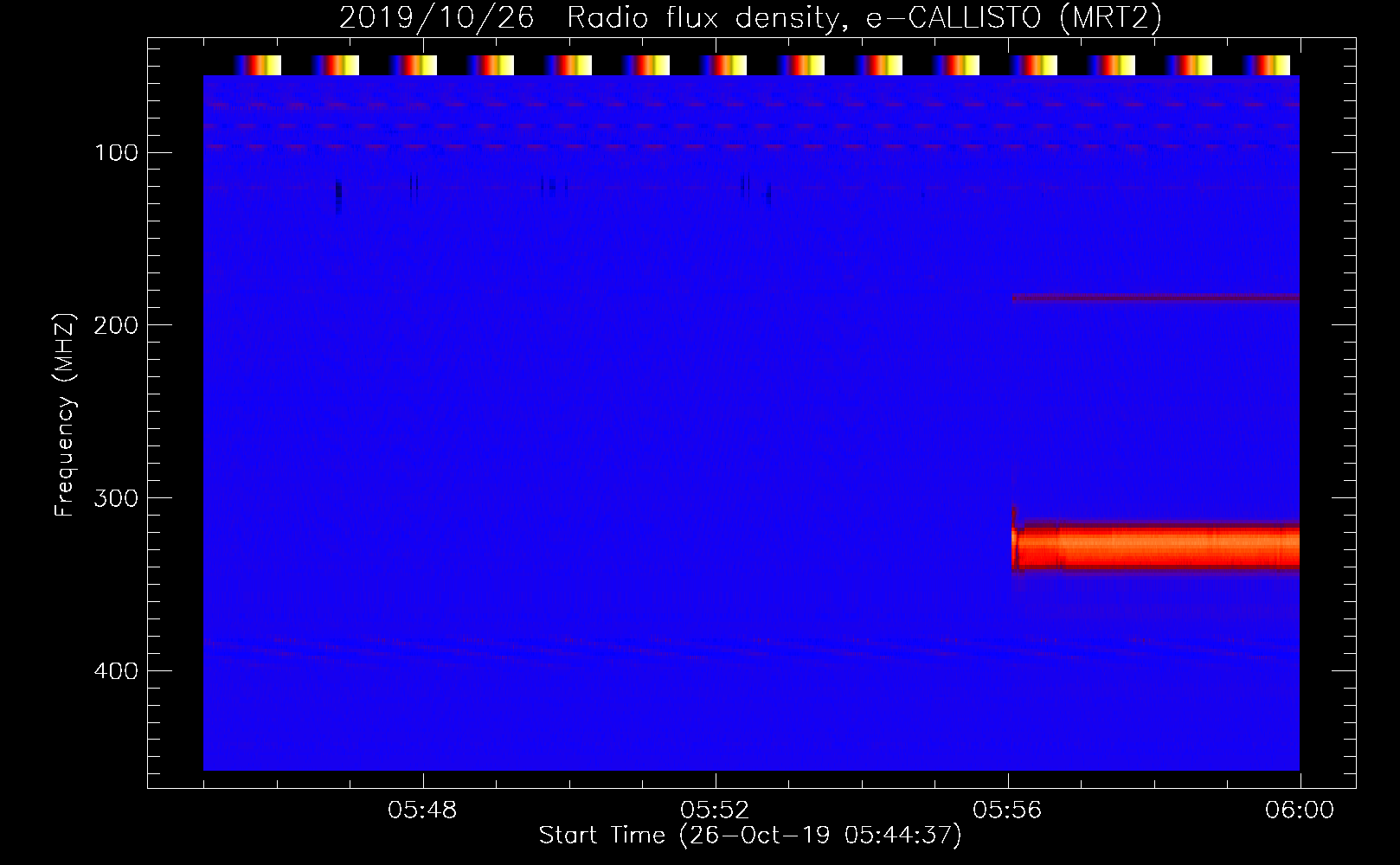
Task: Click the 200 frequency tick label
Action: pyautogui.click(x=116, y=325)
